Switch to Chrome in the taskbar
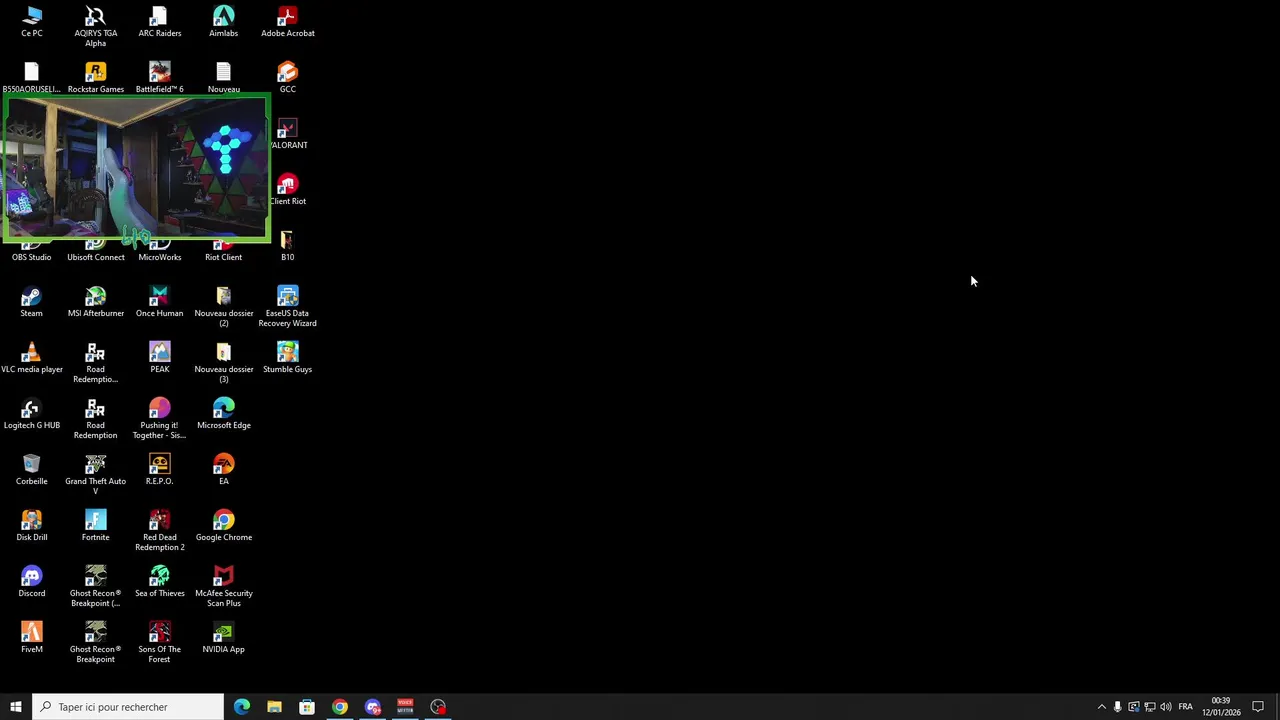The height and width of the screenshot is (720, 1280). click(x=340, y=707)
